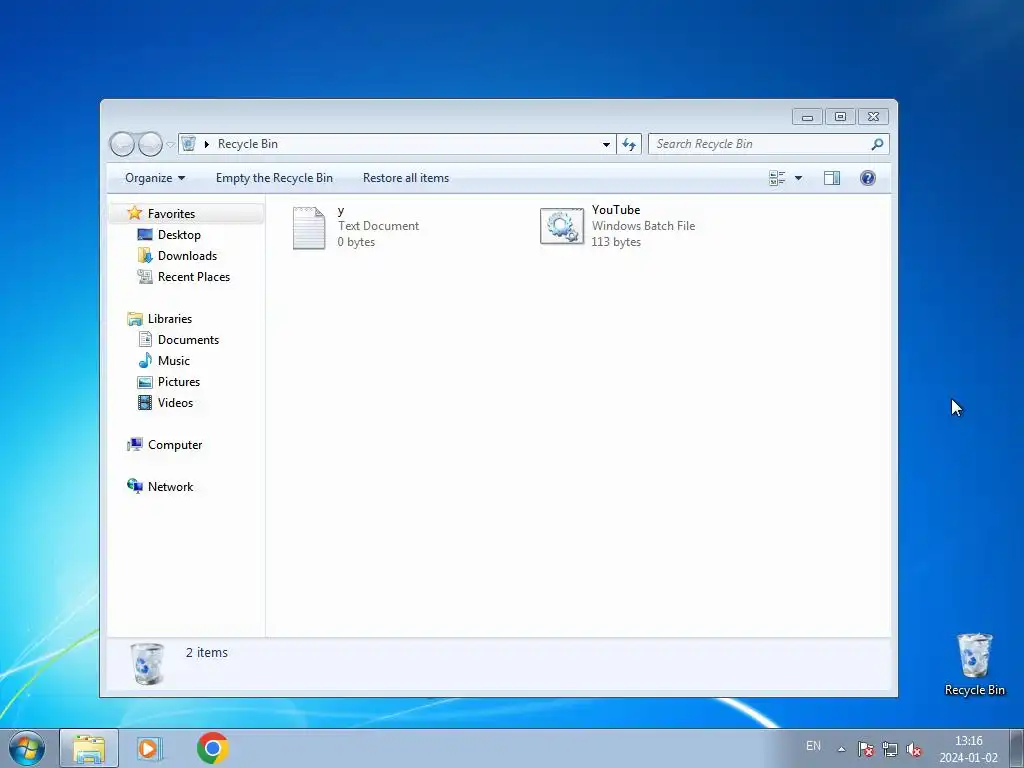Select Favorites in the navigation pane
This screenshot has height=768, width=1024.
[171, 214]
